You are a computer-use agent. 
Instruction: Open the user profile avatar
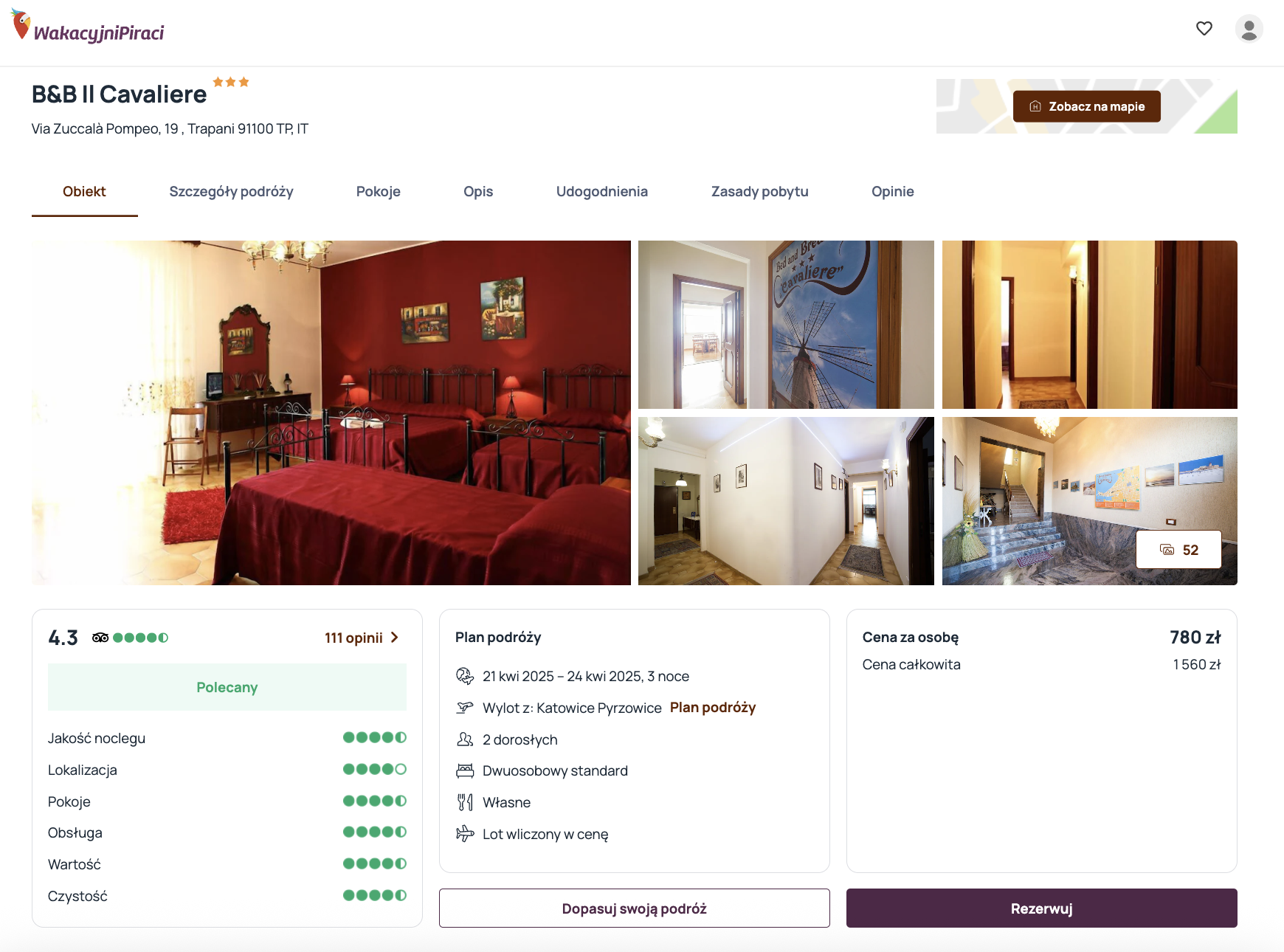coord(1249,30)
